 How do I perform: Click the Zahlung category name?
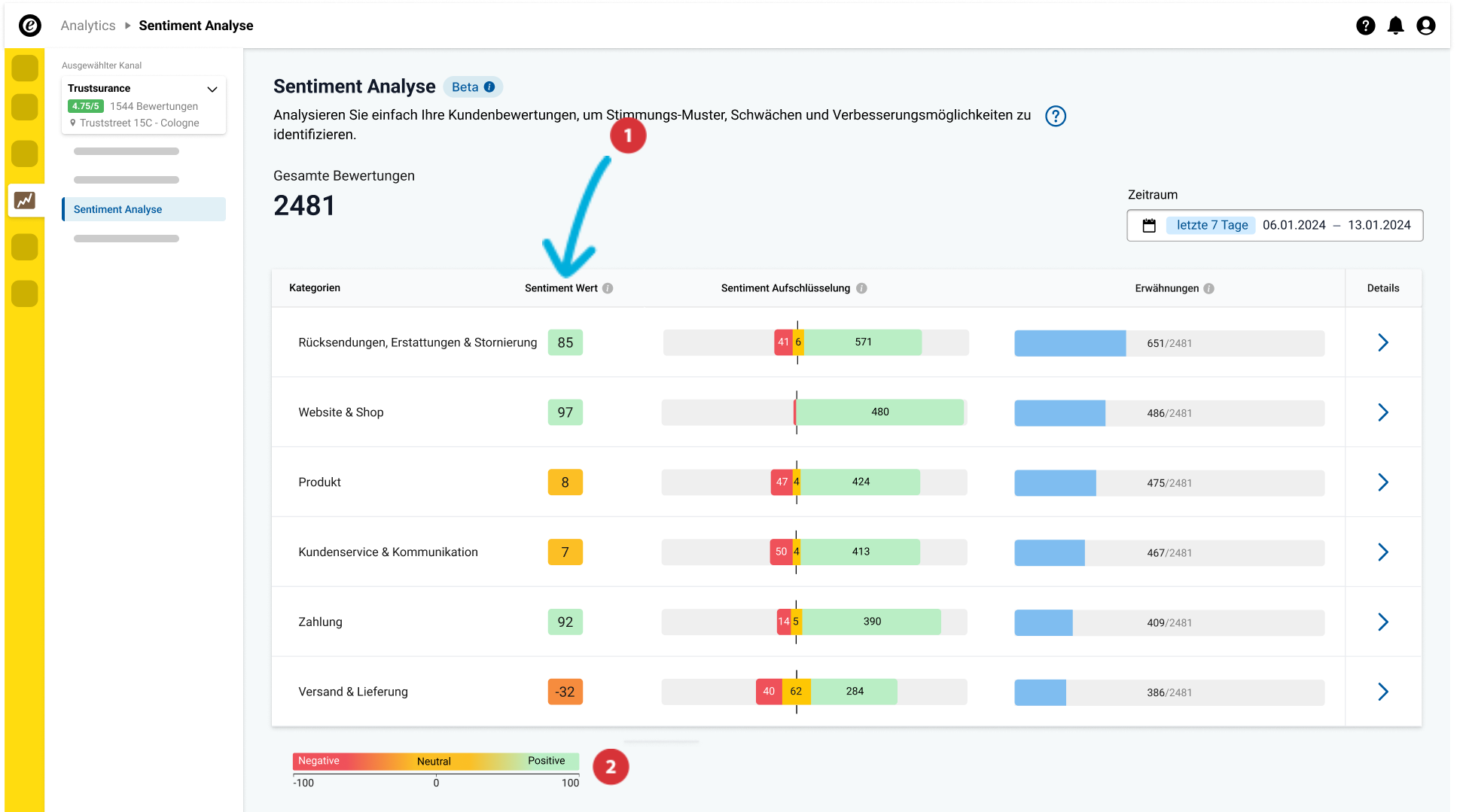[320, 622]
